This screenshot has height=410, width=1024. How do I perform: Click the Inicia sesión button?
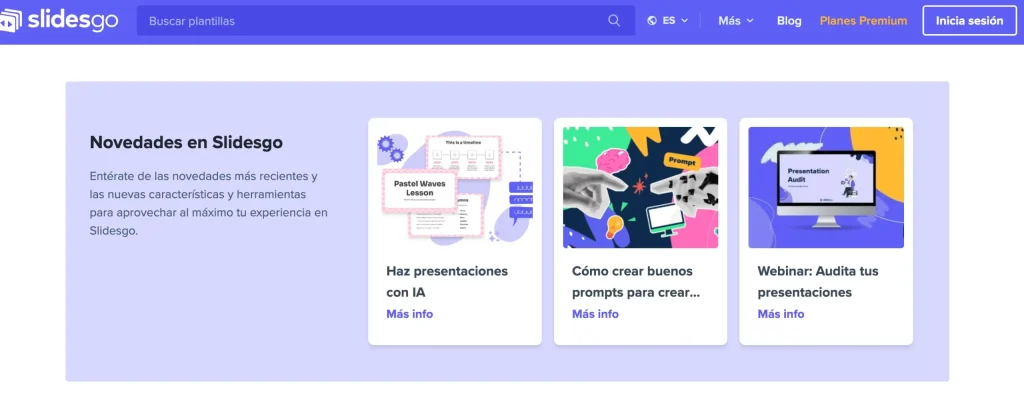coord(969,21)
